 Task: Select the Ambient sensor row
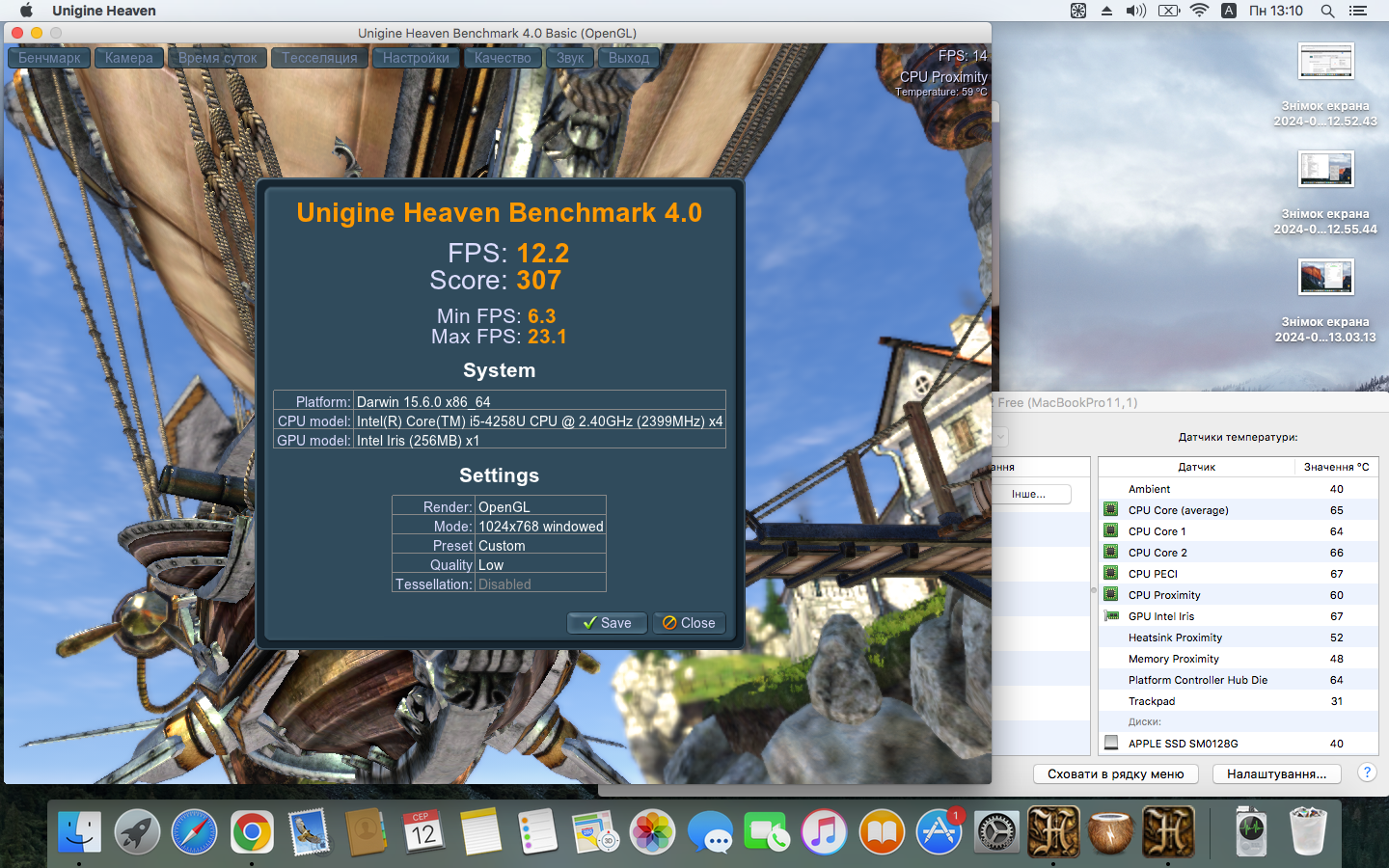click(x=1238, y=489)
